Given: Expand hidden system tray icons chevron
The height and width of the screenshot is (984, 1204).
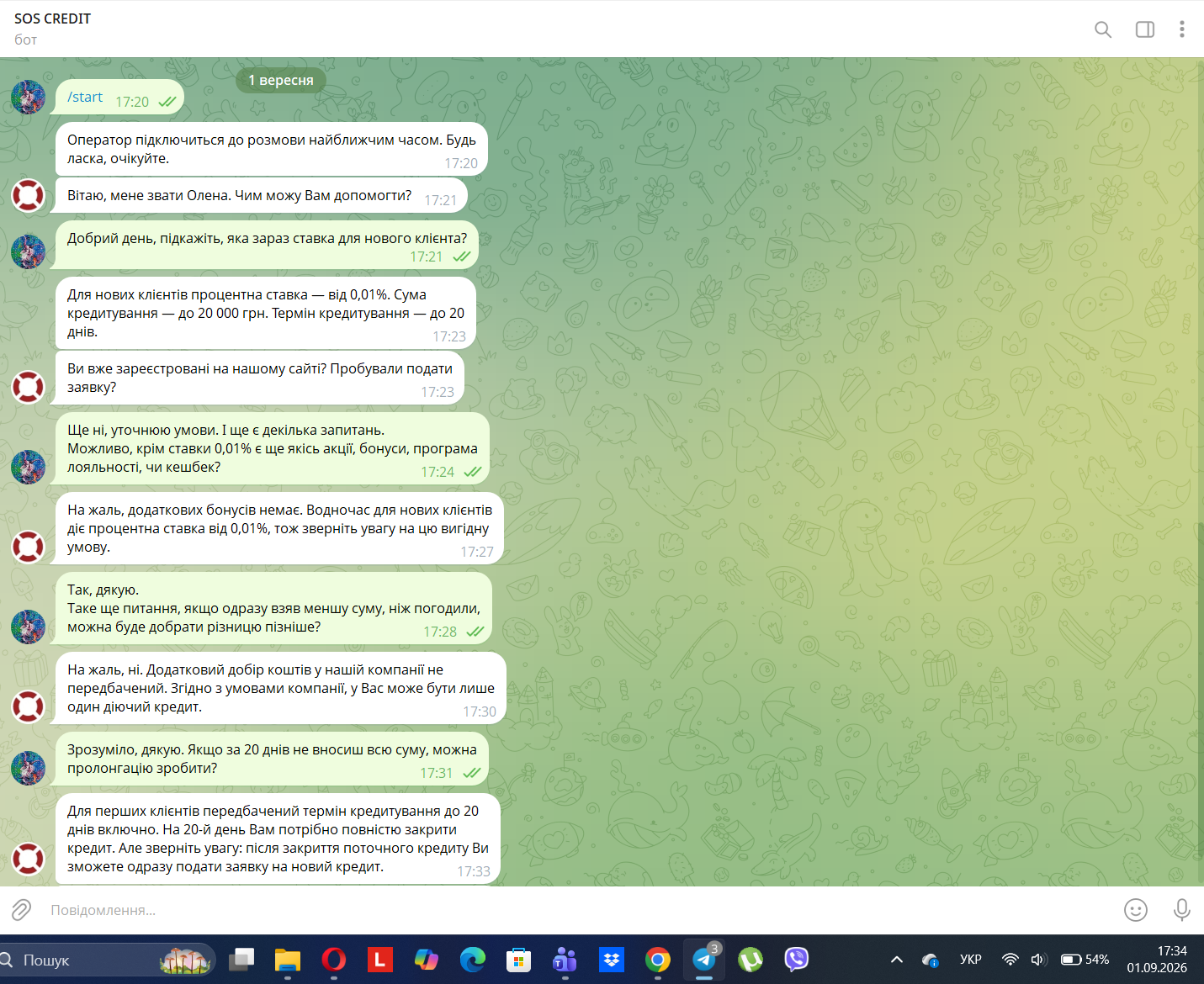Looking at the screenshot, I should [897, 960].
